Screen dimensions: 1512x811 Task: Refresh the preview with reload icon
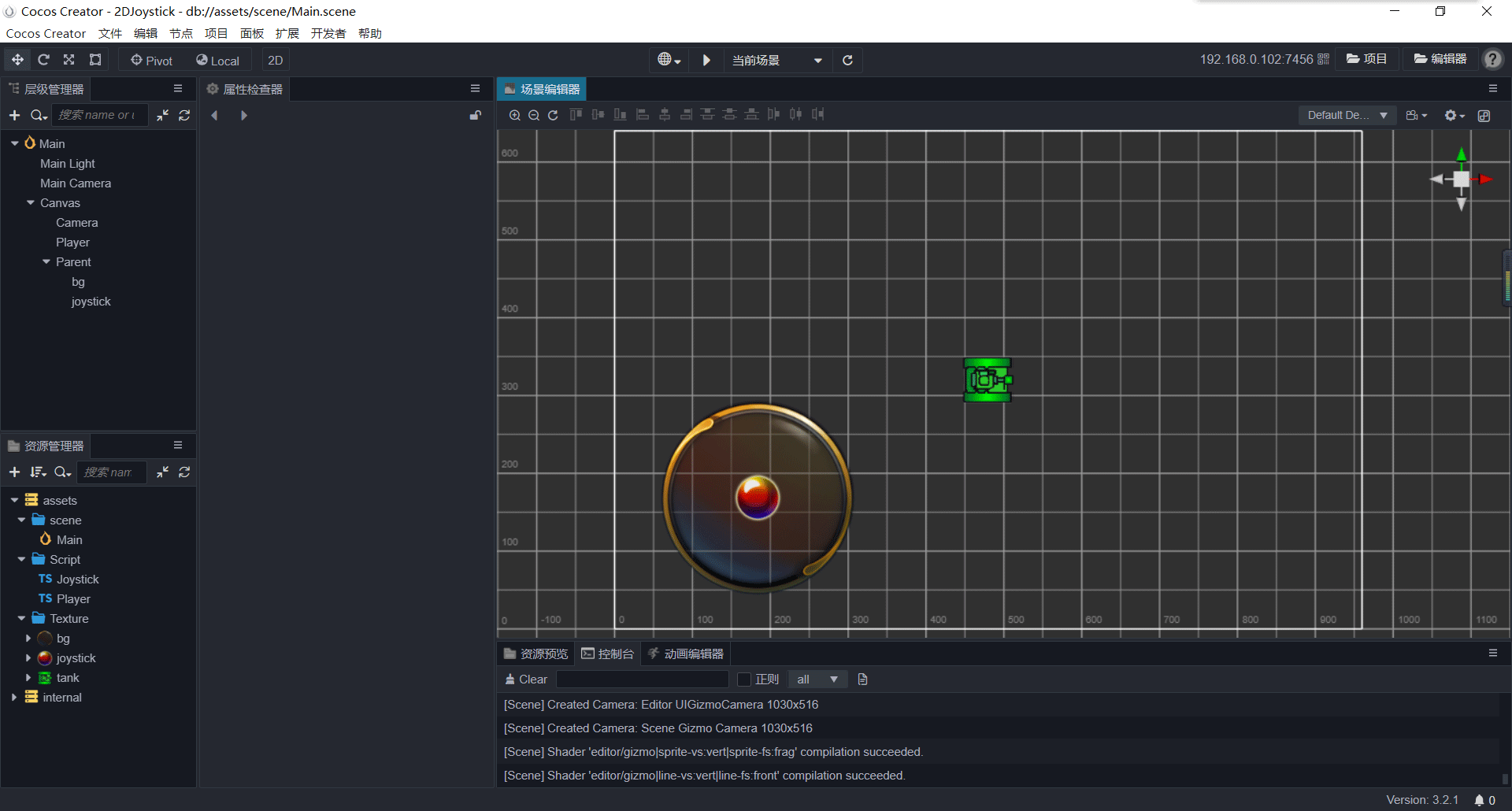(847, 60)
